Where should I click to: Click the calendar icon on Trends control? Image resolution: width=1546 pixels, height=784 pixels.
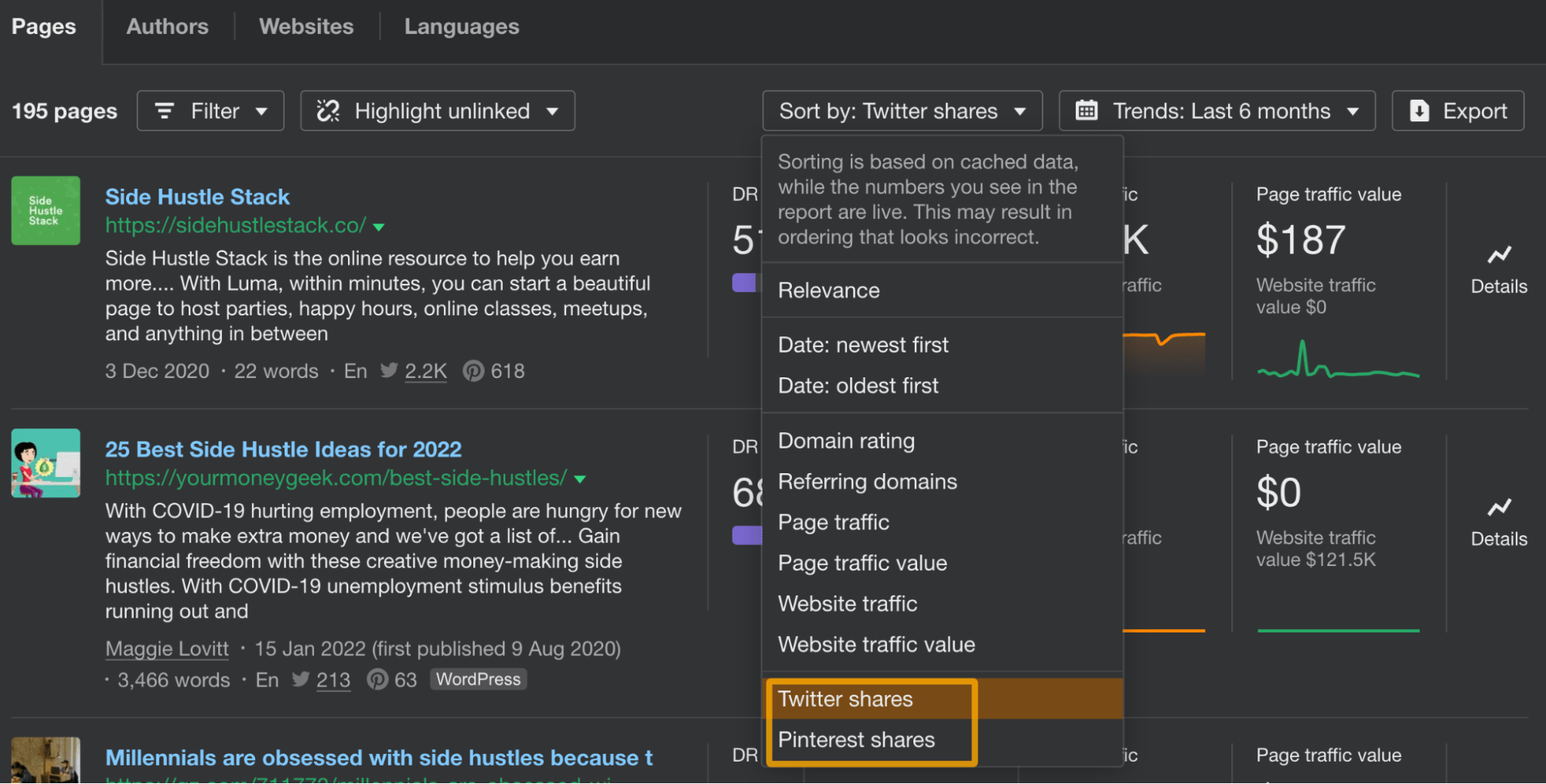[x=1087, y=111]
